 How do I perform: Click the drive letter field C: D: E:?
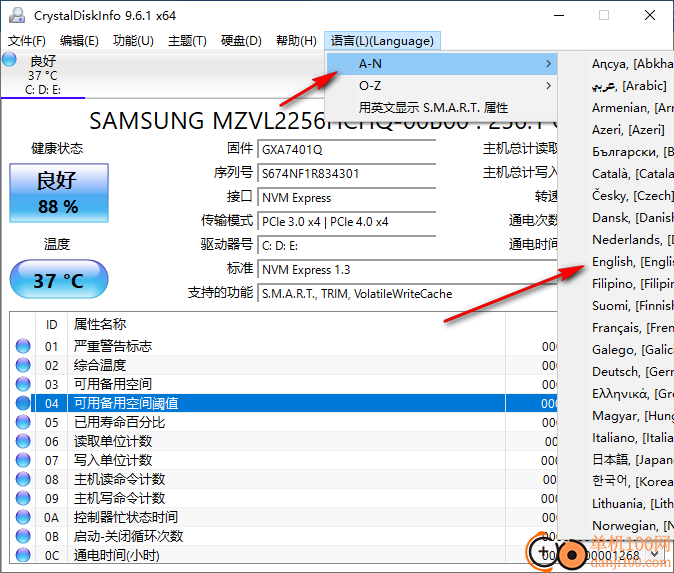pyautogui.click(x=346, y=246)
